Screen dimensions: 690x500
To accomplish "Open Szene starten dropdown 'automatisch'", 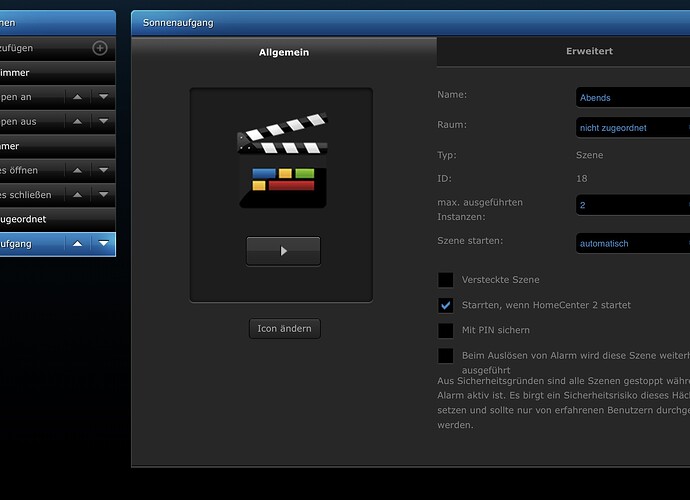I will pos(633,243).
